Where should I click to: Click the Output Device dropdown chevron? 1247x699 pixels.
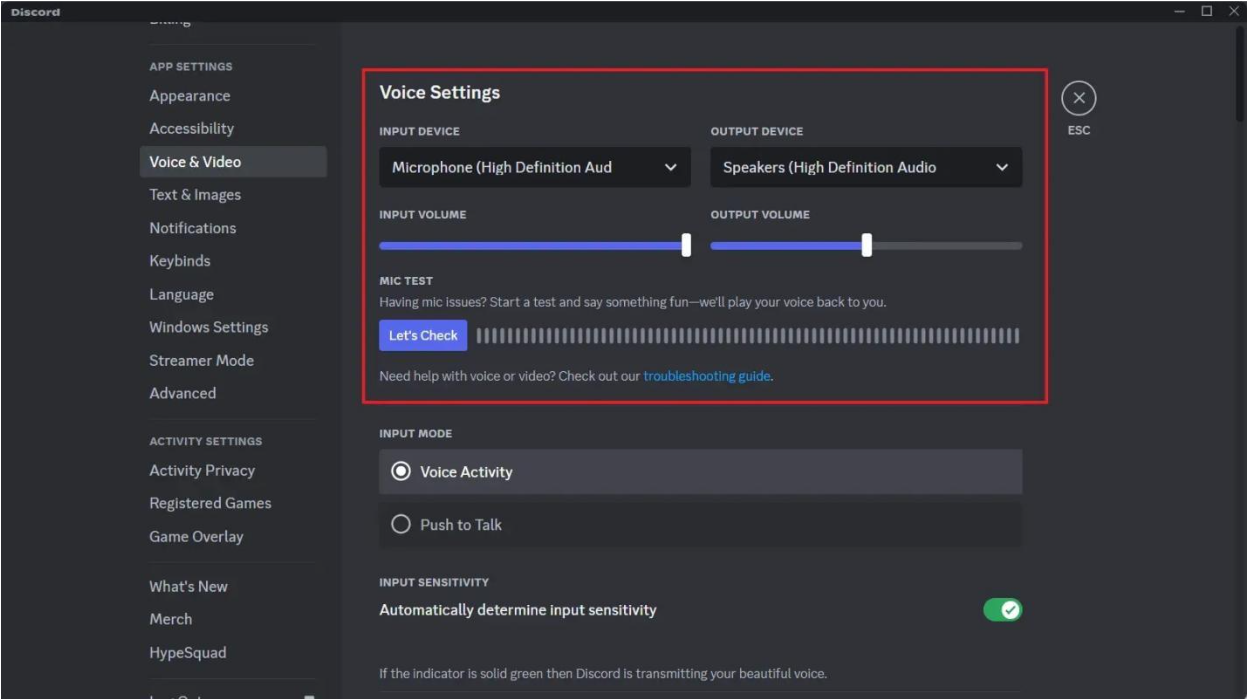coord(1001,168)
